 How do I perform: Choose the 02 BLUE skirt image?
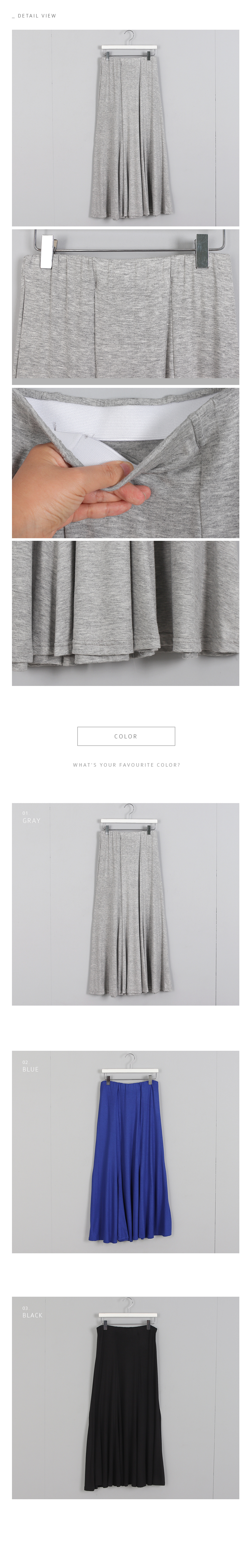coord(125,1152)
